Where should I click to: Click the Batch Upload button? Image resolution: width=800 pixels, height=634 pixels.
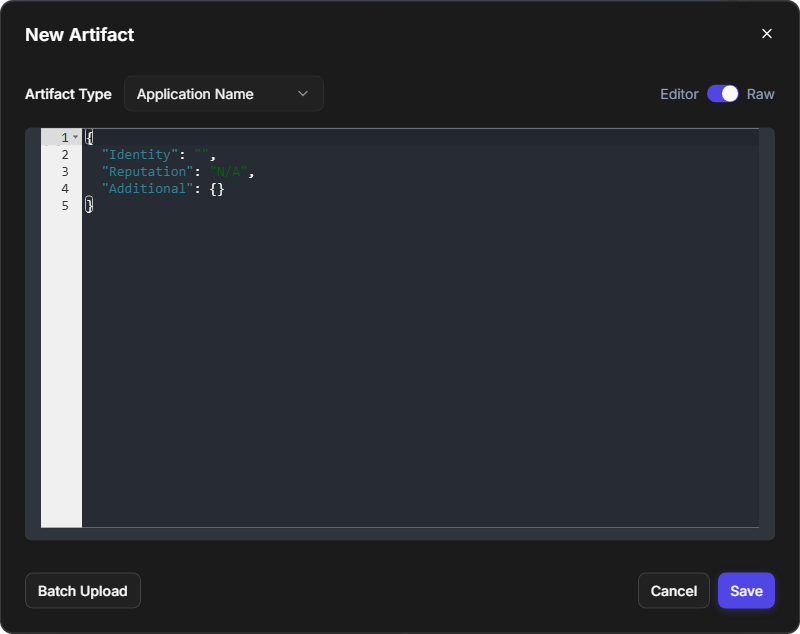click(83, 591)
